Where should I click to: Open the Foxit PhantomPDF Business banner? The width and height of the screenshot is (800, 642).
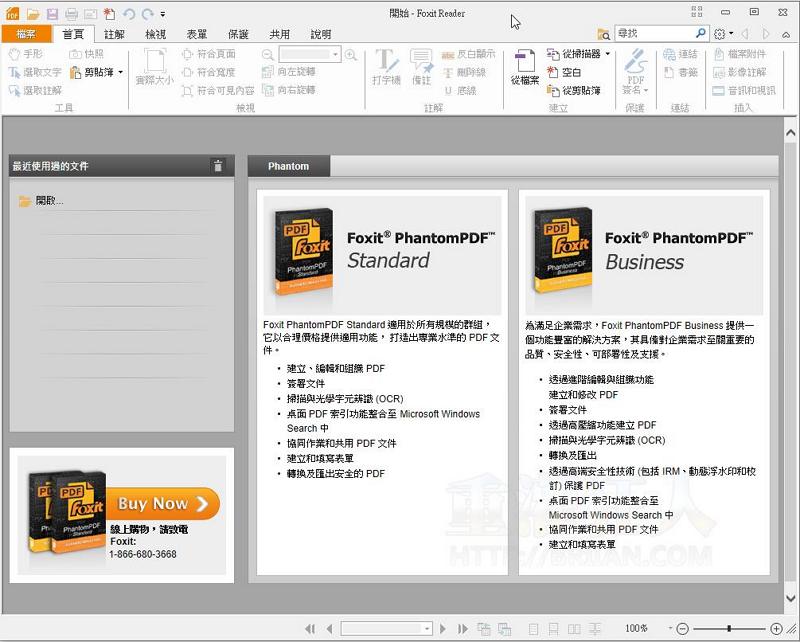[644, 255]
